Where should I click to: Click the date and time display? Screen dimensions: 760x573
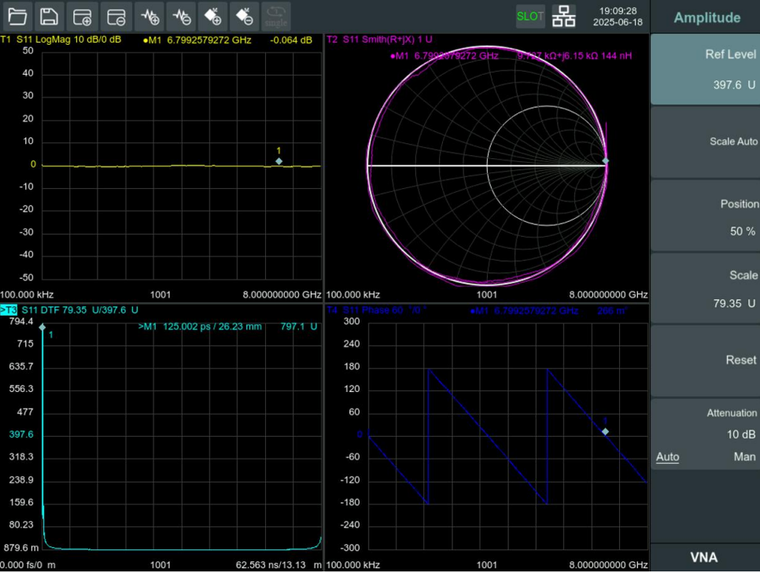(618, 16)
